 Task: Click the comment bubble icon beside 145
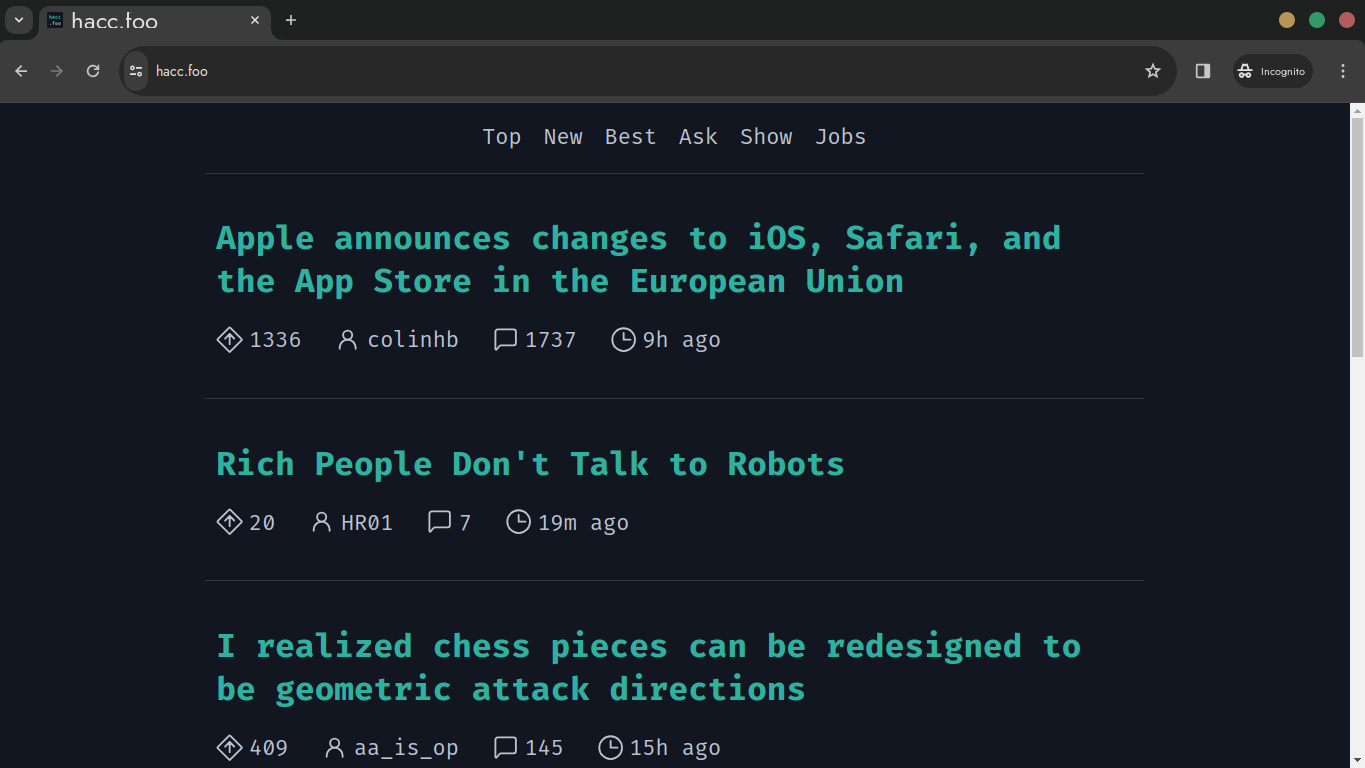pos(505,747)
